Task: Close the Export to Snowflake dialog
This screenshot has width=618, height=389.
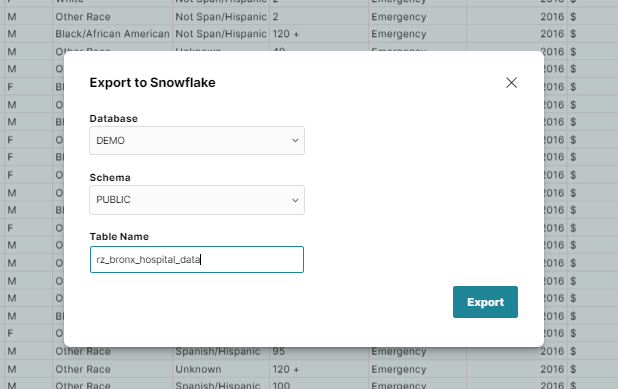Action: (511, 82)
